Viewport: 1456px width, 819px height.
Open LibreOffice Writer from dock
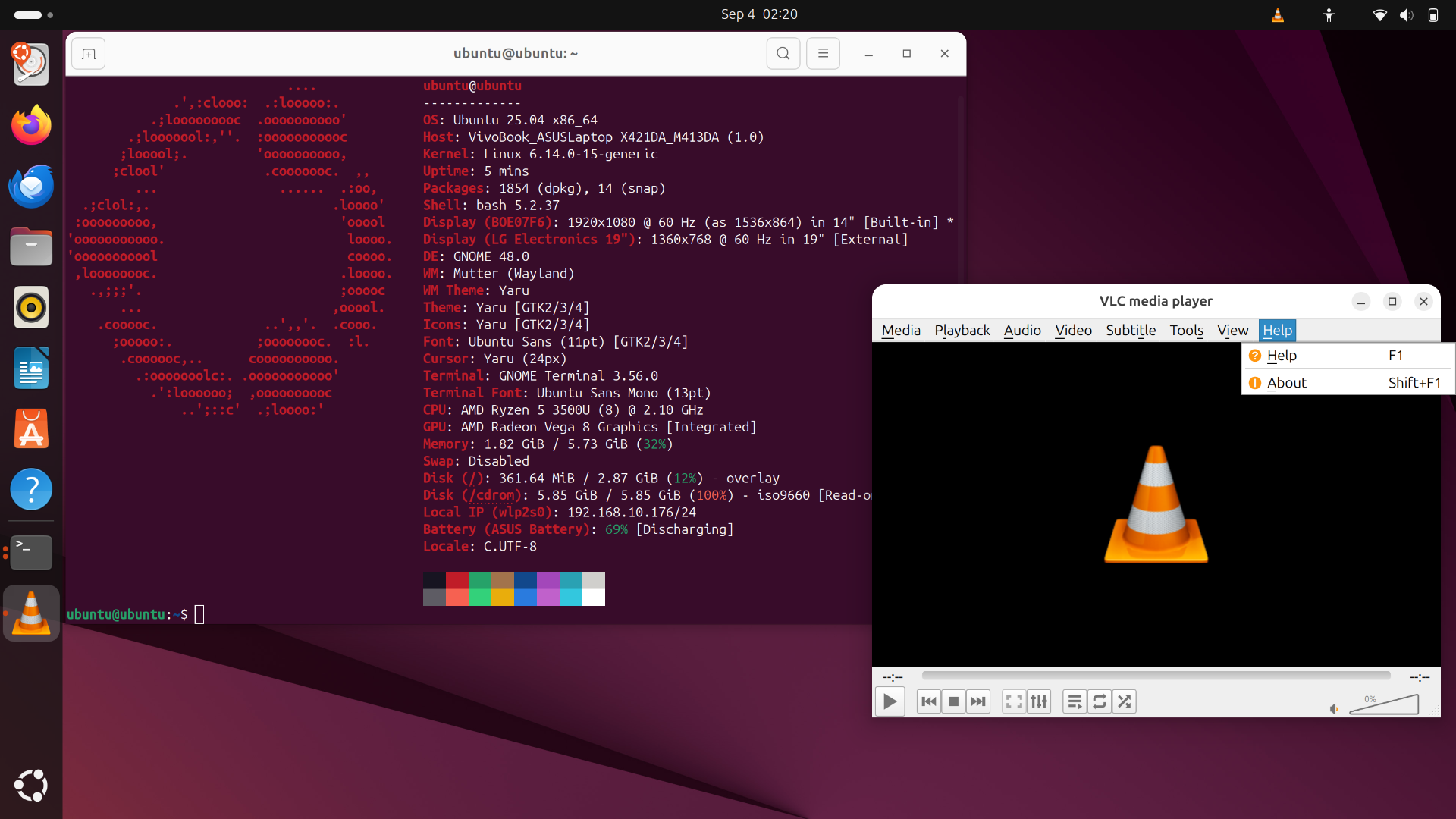(x=31, y=368)
